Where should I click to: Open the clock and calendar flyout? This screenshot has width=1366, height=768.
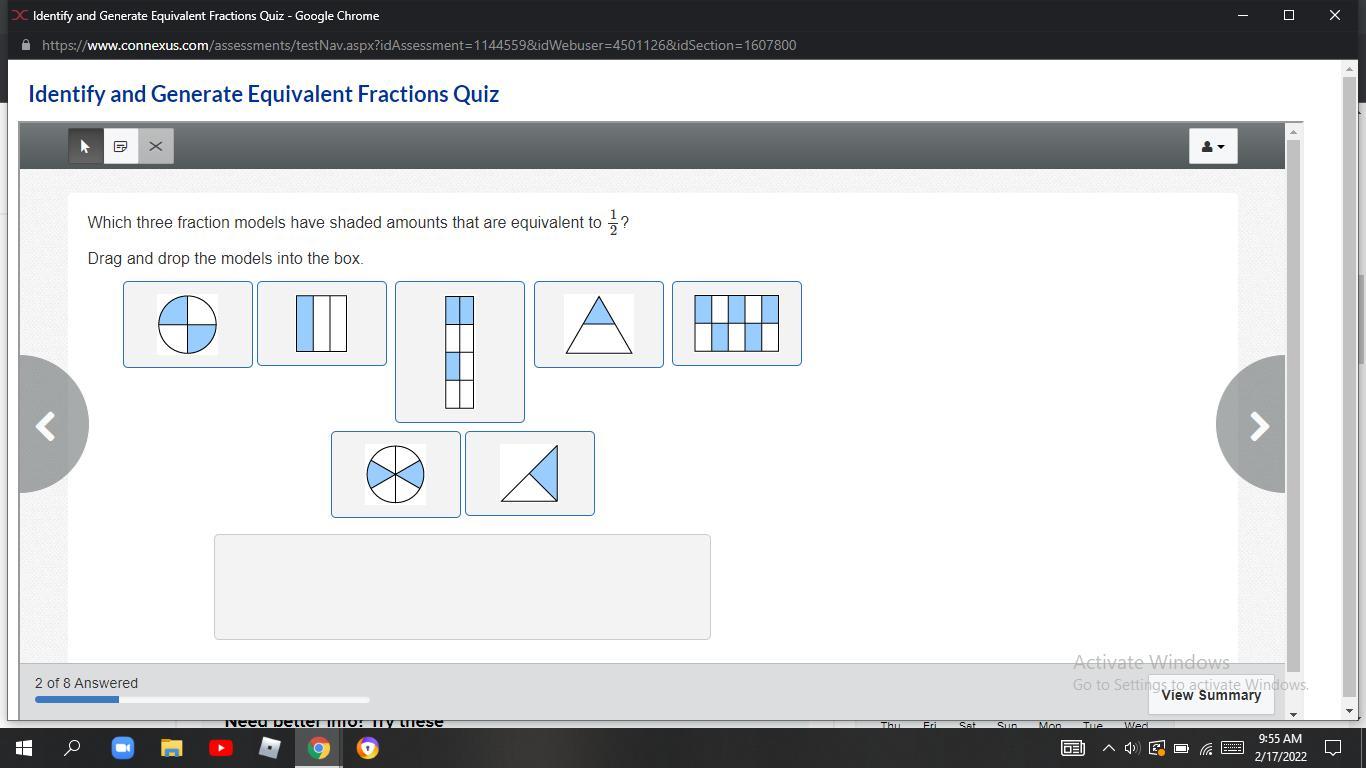1280,748
